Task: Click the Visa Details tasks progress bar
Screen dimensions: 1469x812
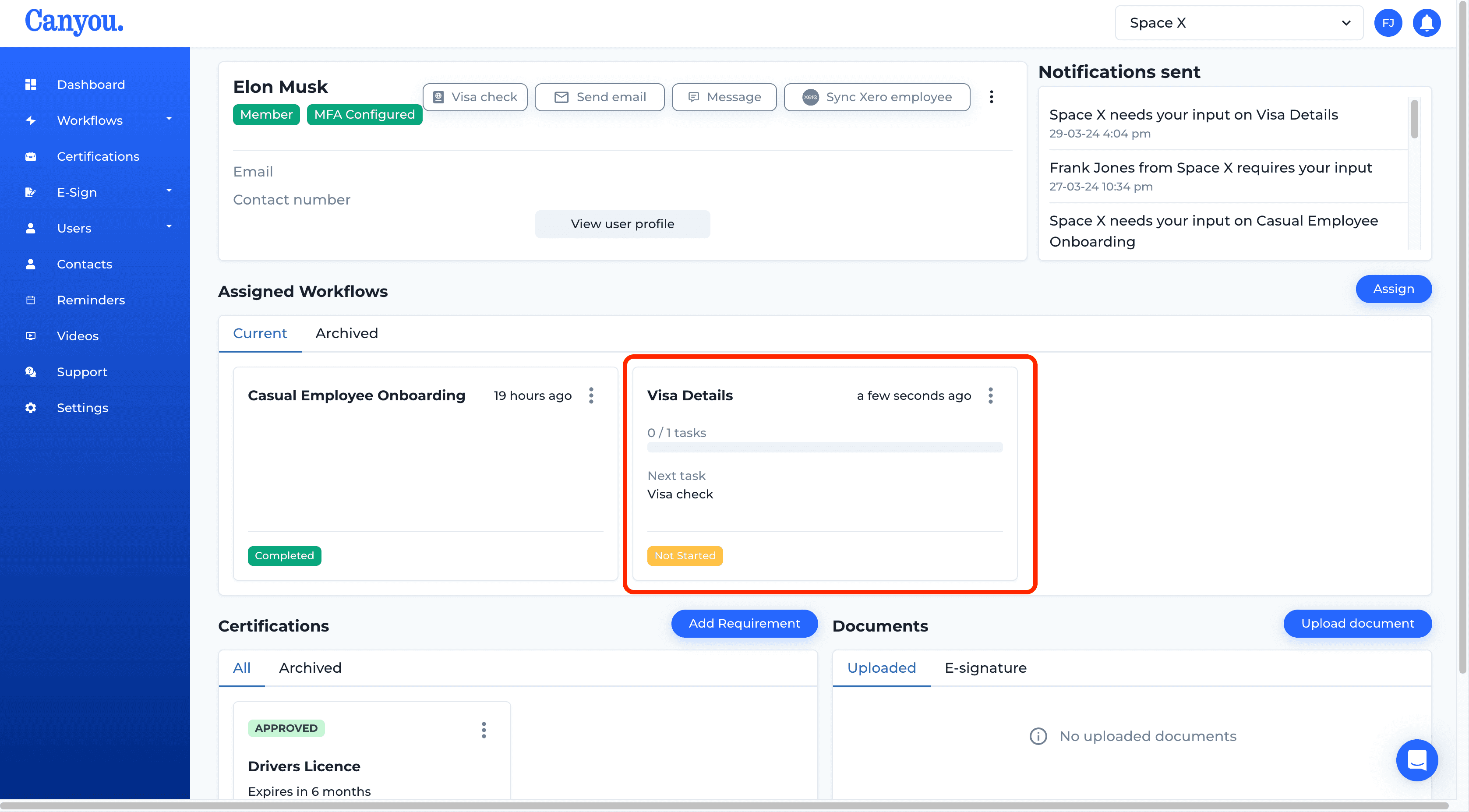Action: pyautogui.click(x=825, y=448)
